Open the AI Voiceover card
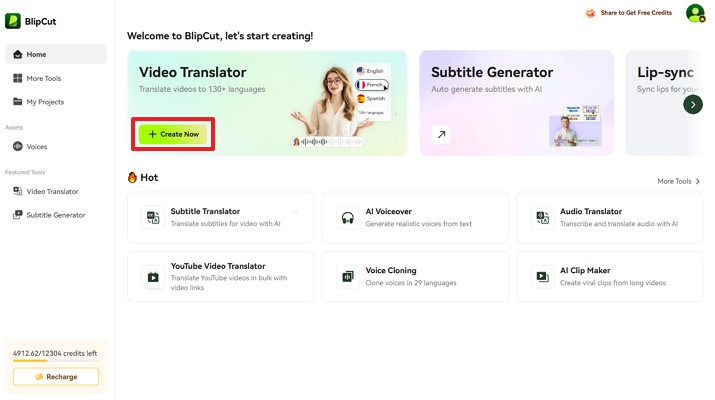This screenshot has height=400, width=715. [415, 217]
